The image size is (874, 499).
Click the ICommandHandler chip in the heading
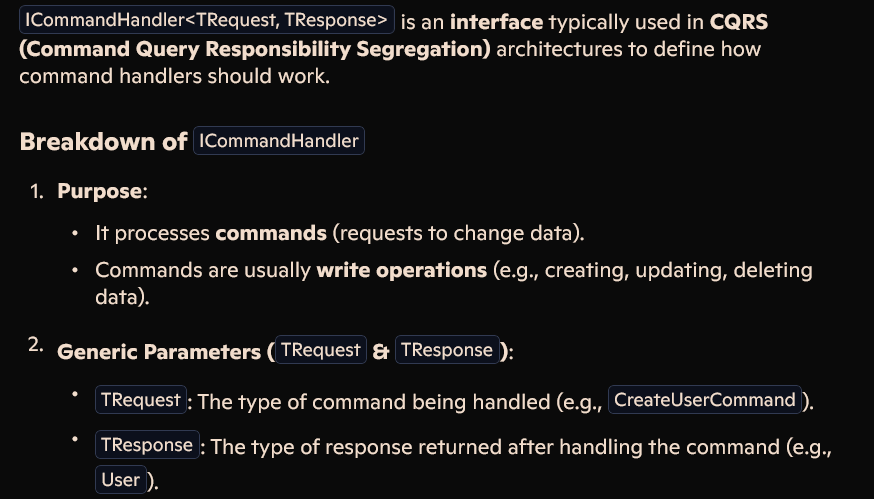(x=279, y=141)
